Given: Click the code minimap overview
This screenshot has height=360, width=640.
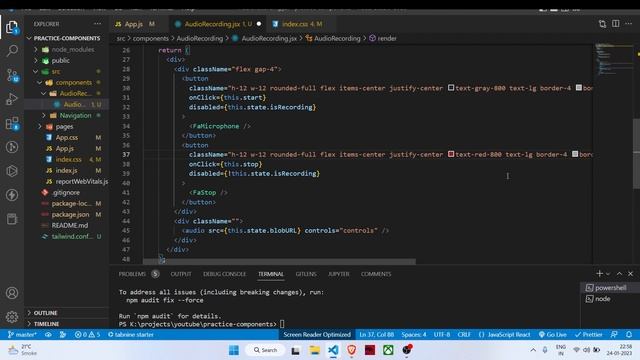Looking at the screenshot, I should coord(613,59).
